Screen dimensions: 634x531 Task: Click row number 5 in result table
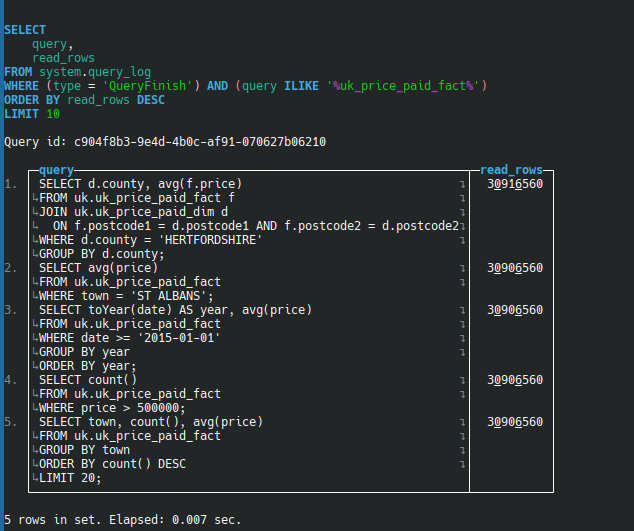click(10, 422)
